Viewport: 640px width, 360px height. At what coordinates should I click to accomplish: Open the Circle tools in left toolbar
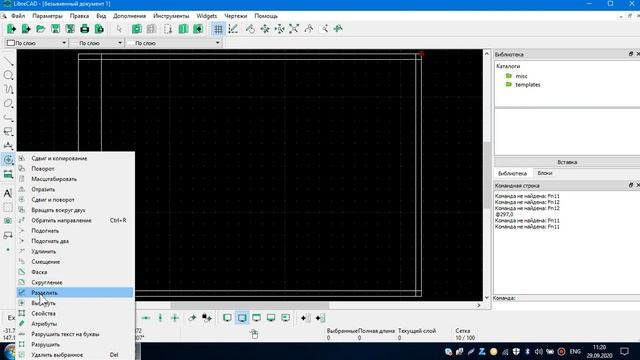(x=8, y=75)
